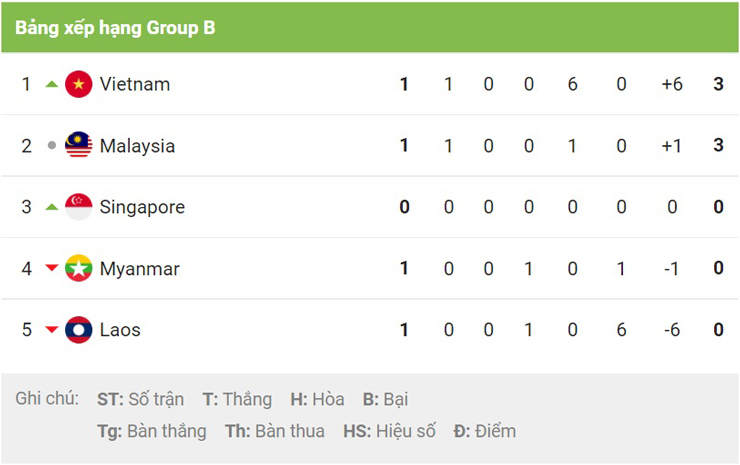
Task: Click the Myanmar flag icon
Action: 78,269
